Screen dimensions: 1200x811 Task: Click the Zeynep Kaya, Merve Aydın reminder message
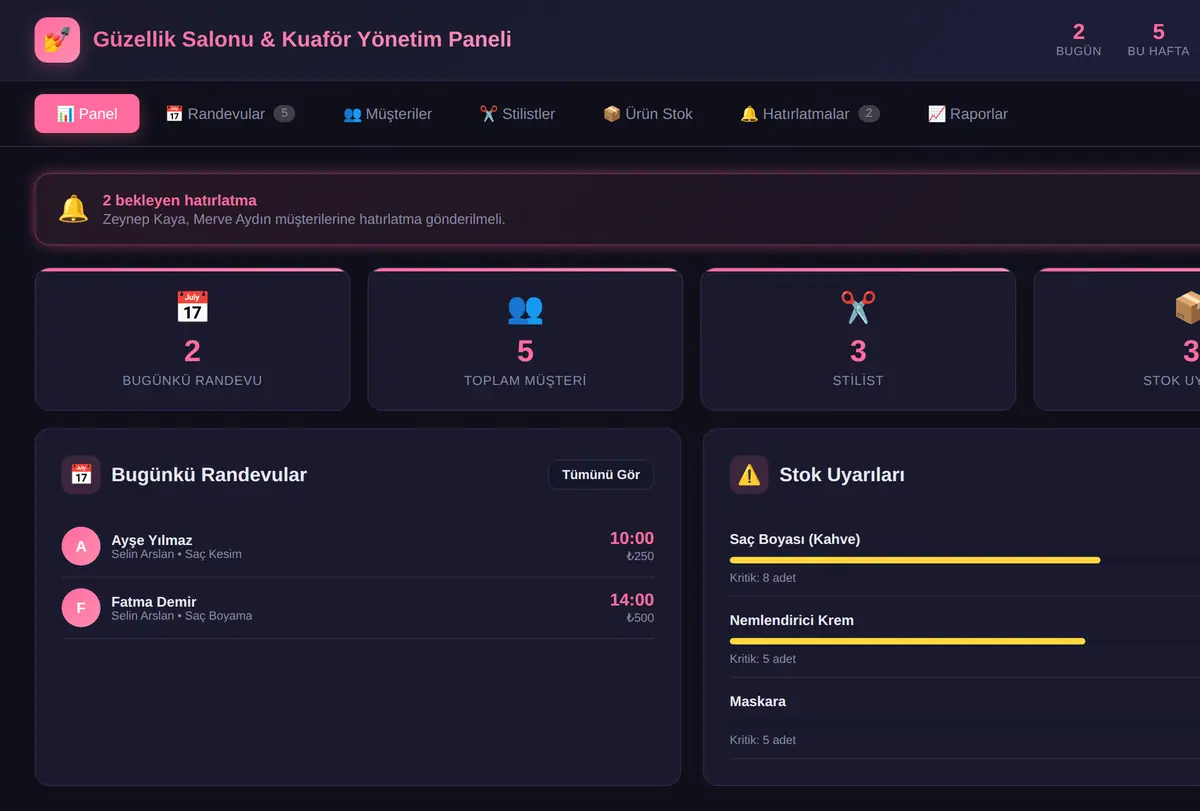click(x=304, y=219)
